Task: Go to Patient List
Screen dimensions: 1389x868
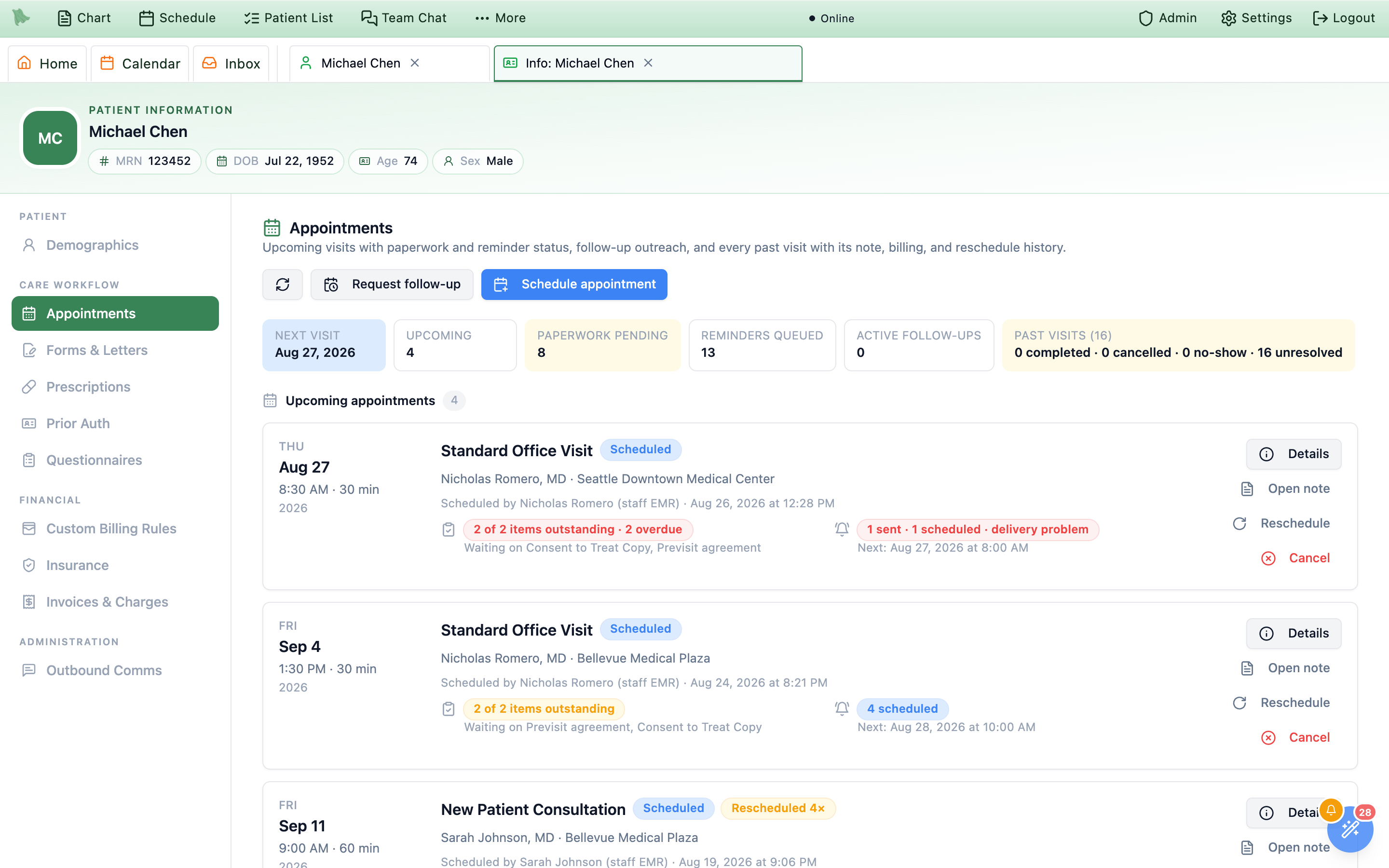Action: [x=288, y=18]
